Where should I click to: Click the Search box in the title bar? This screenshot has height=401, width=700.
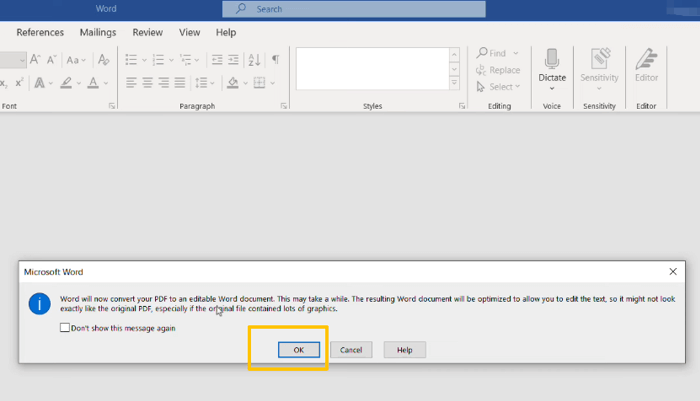coord(354,9)
